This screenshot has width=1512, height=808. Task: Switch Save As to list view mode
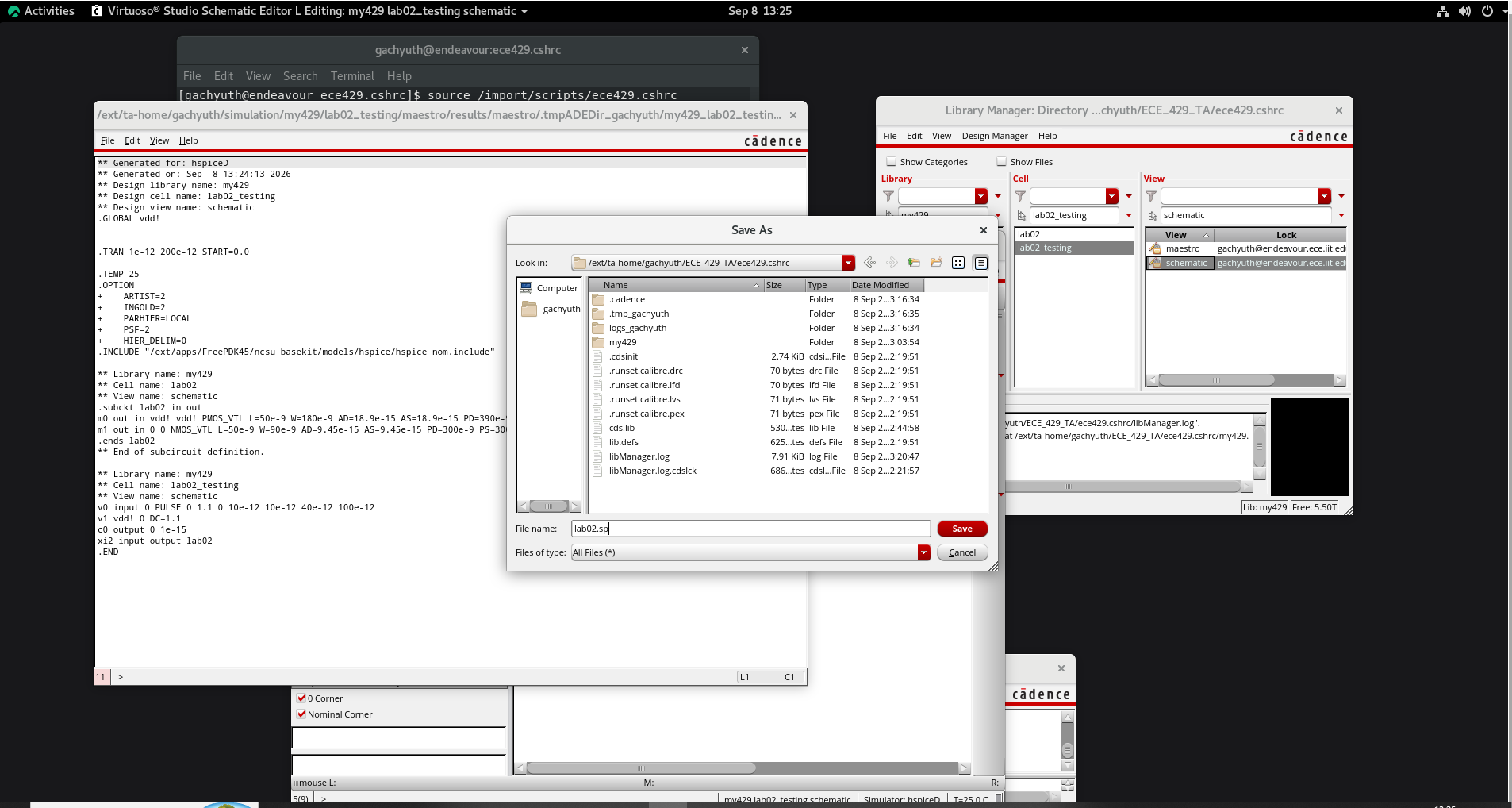[x=958, y=263]
